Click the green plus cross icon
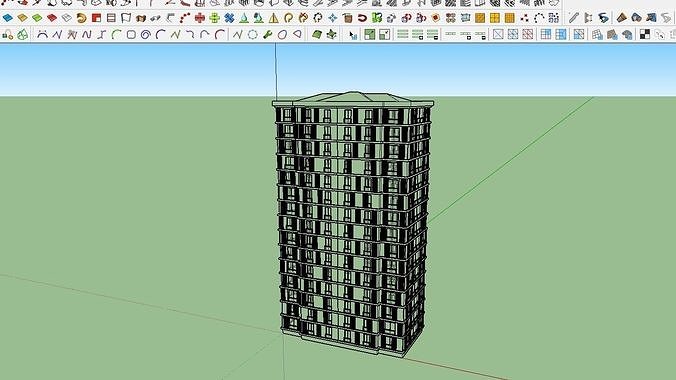The width and height of the screenshot is (676, 380). point(214,18)
